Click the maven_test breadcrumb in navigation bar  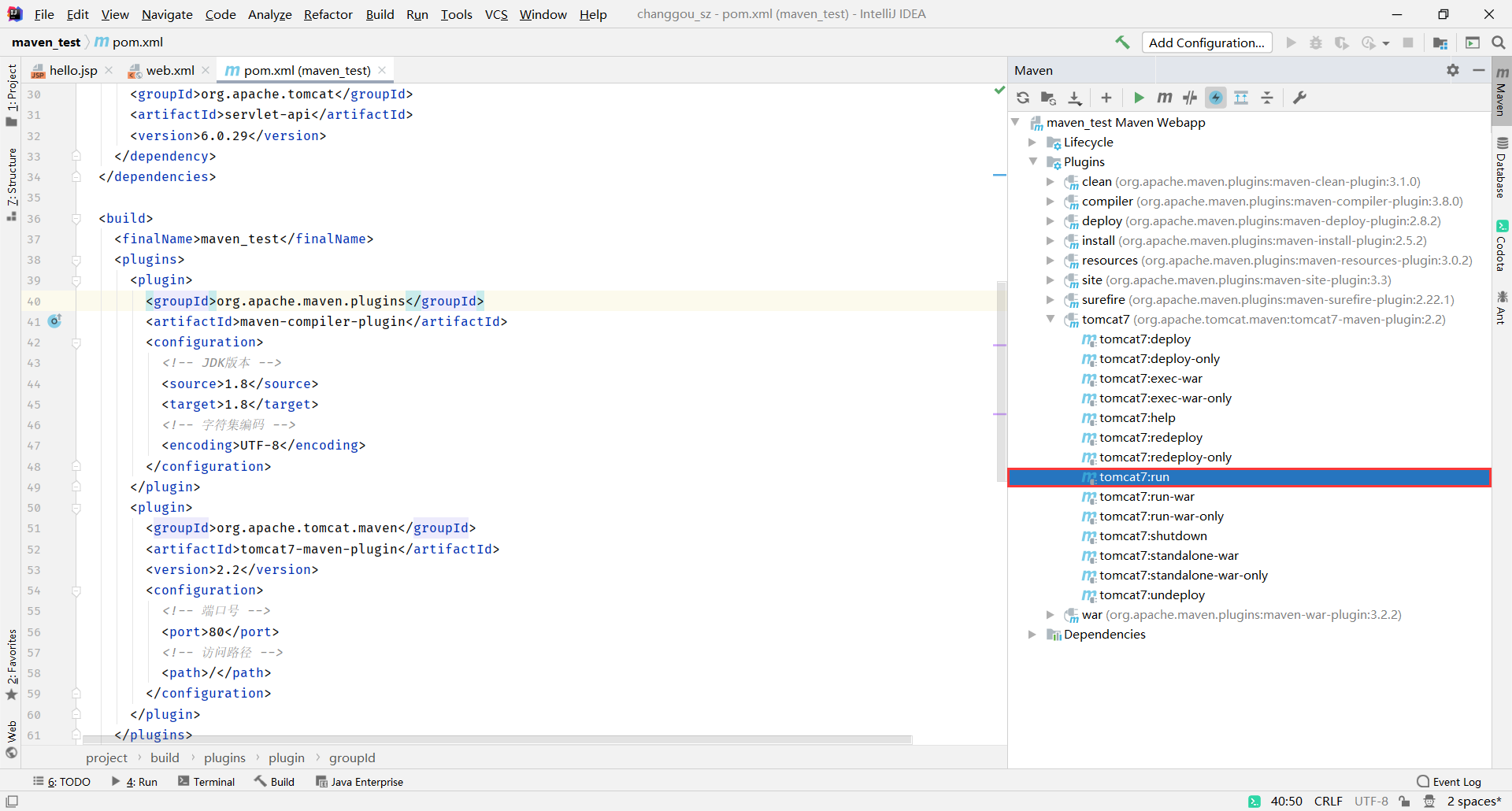point(46,43)
